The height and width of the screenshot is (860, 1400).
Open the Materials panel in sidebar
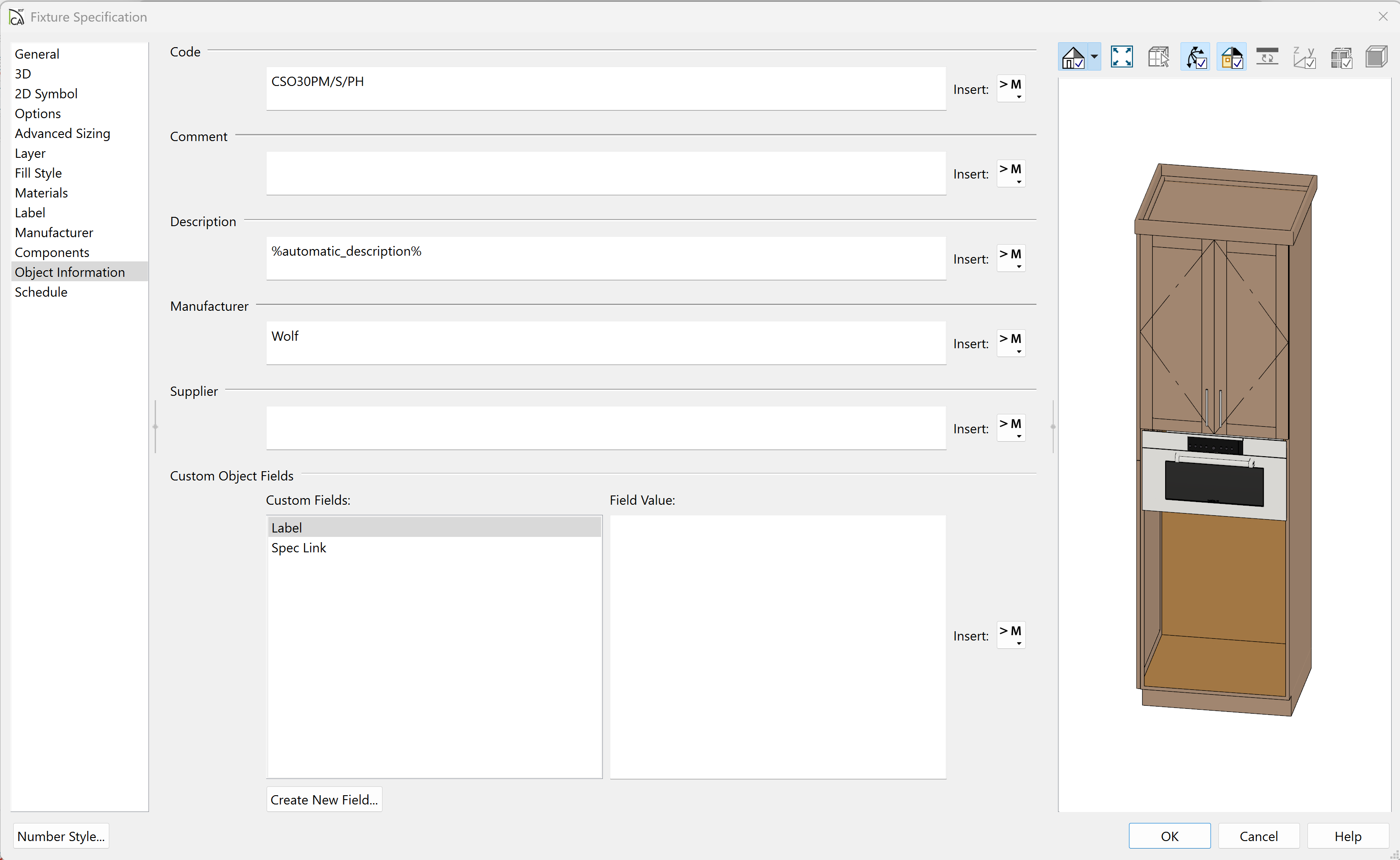coord(41,193)
